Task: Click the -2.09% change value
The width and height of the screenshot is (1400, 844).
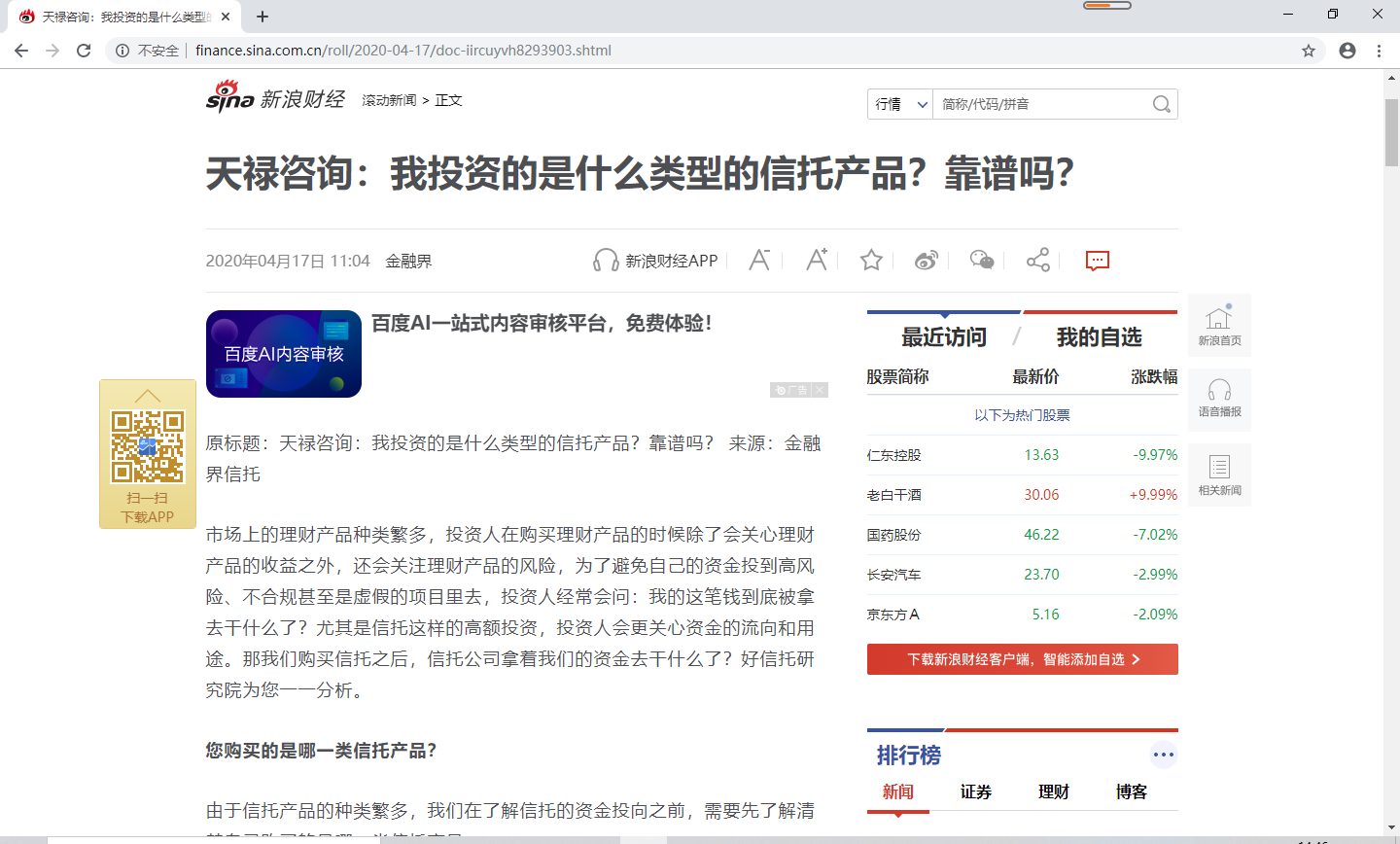Action: coord(1155,615)
